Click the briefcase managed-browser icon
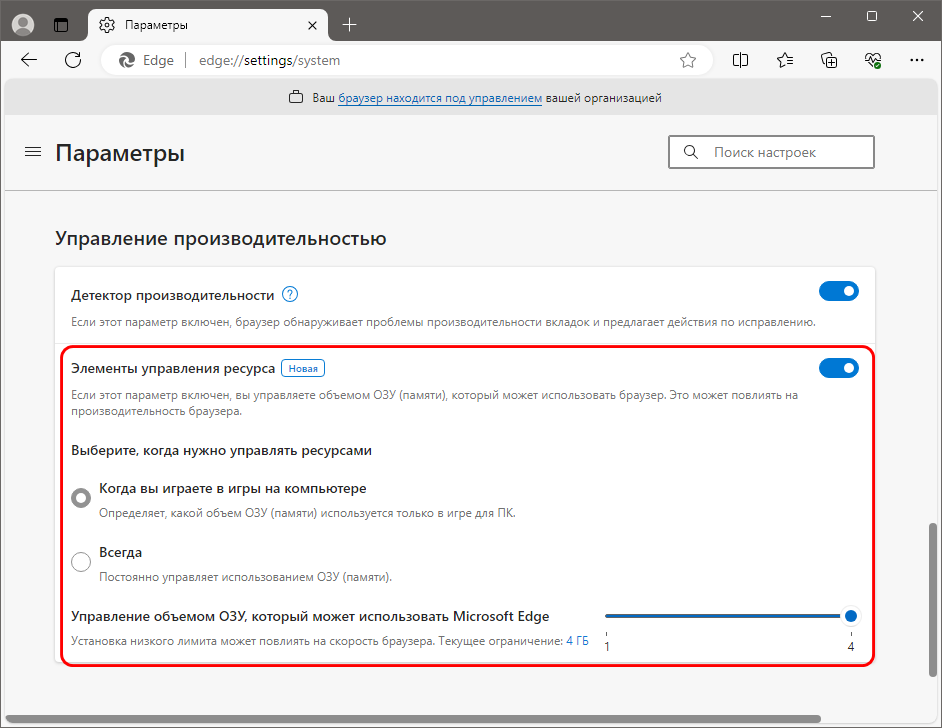The height and width of the screenshot is (728, 942). (x=296, y=97)
